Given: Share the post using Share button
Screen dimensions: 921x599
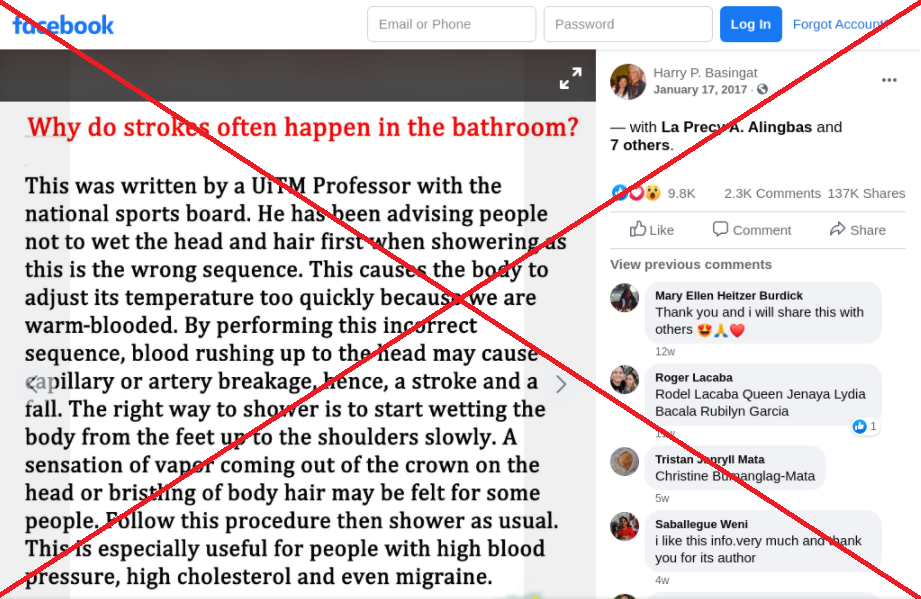Looking at the screenshot, I should 858,230.
